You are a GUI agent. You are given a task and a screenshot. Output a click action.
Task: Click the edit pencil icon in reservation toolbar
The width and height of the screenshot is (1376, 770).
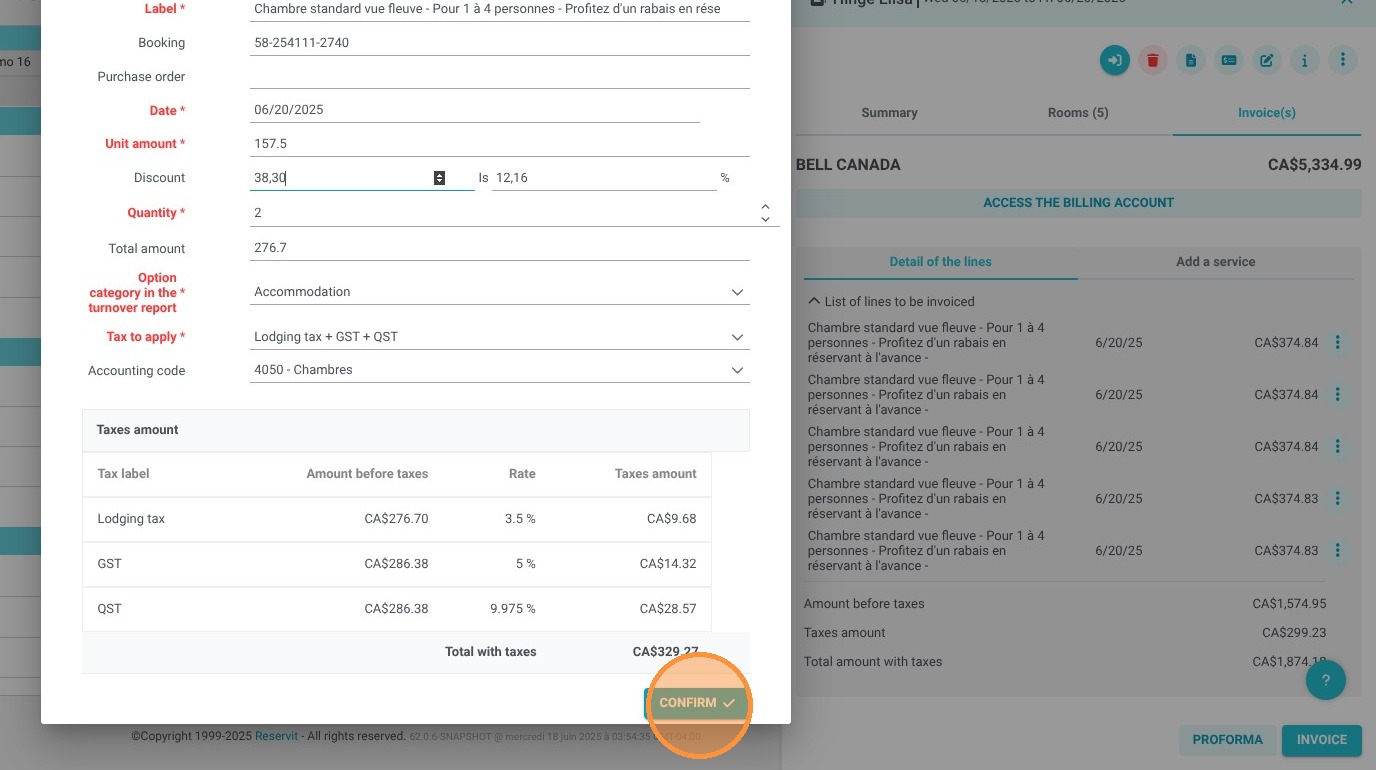pos(1266,60)
